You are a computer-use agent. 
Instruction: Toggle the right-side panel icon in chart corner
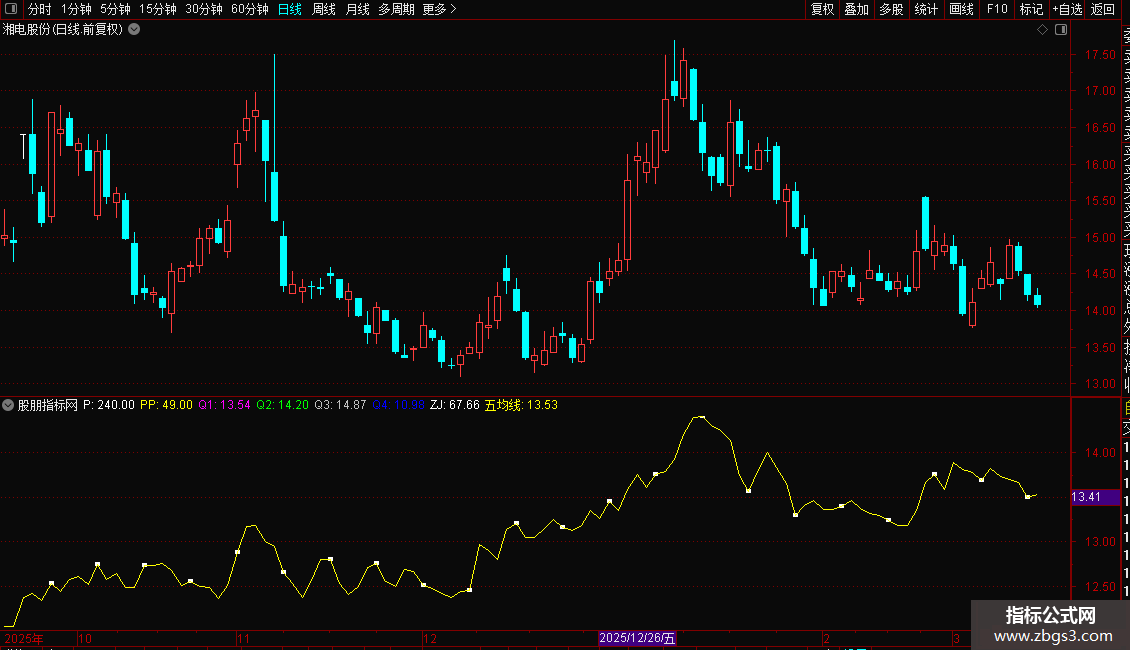pos(1061,30)
